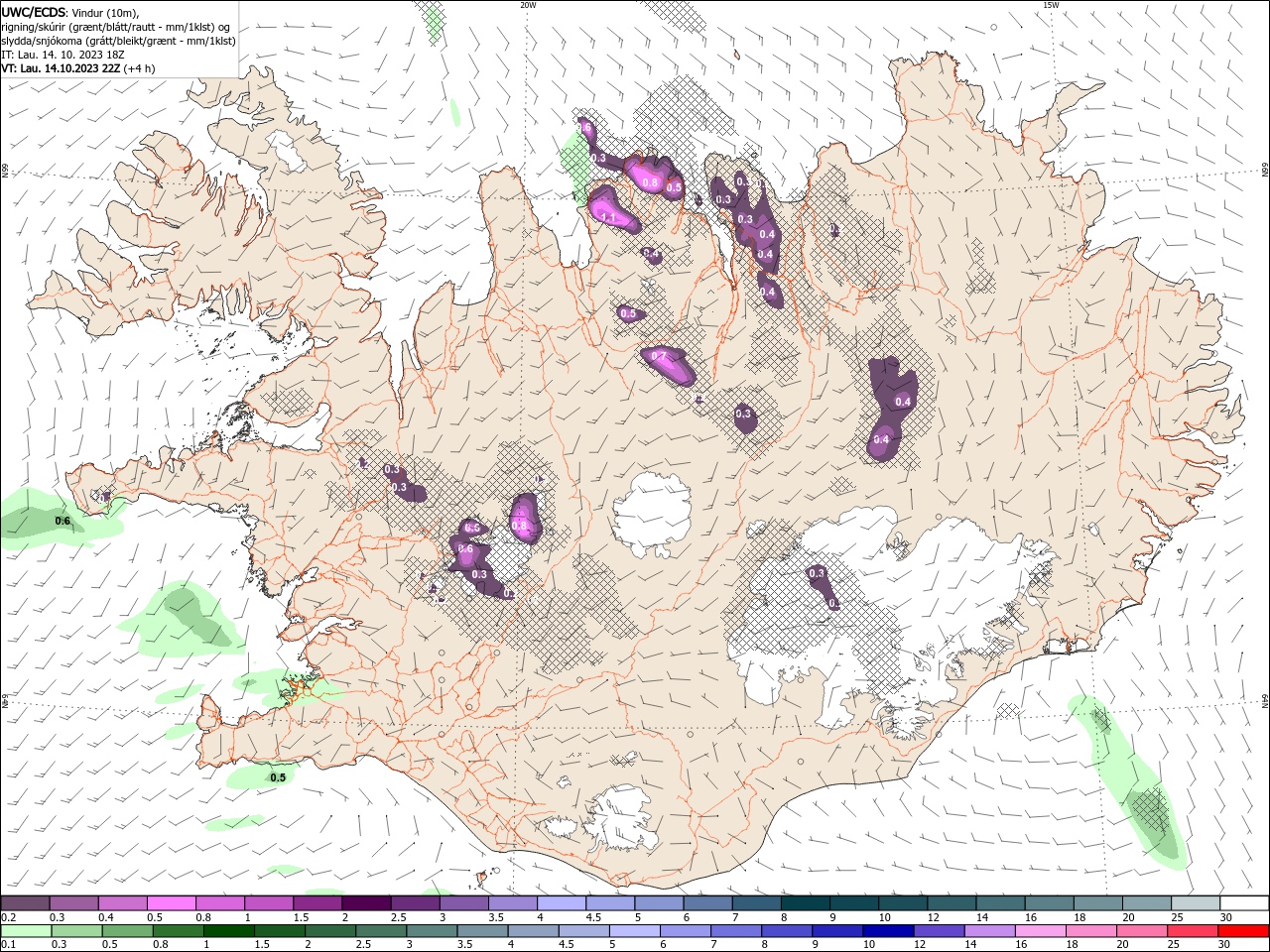Click the 0.5 swatch in the green rain legend
The height and width of the screenshot is (952, 1270).
coord(127,931)
